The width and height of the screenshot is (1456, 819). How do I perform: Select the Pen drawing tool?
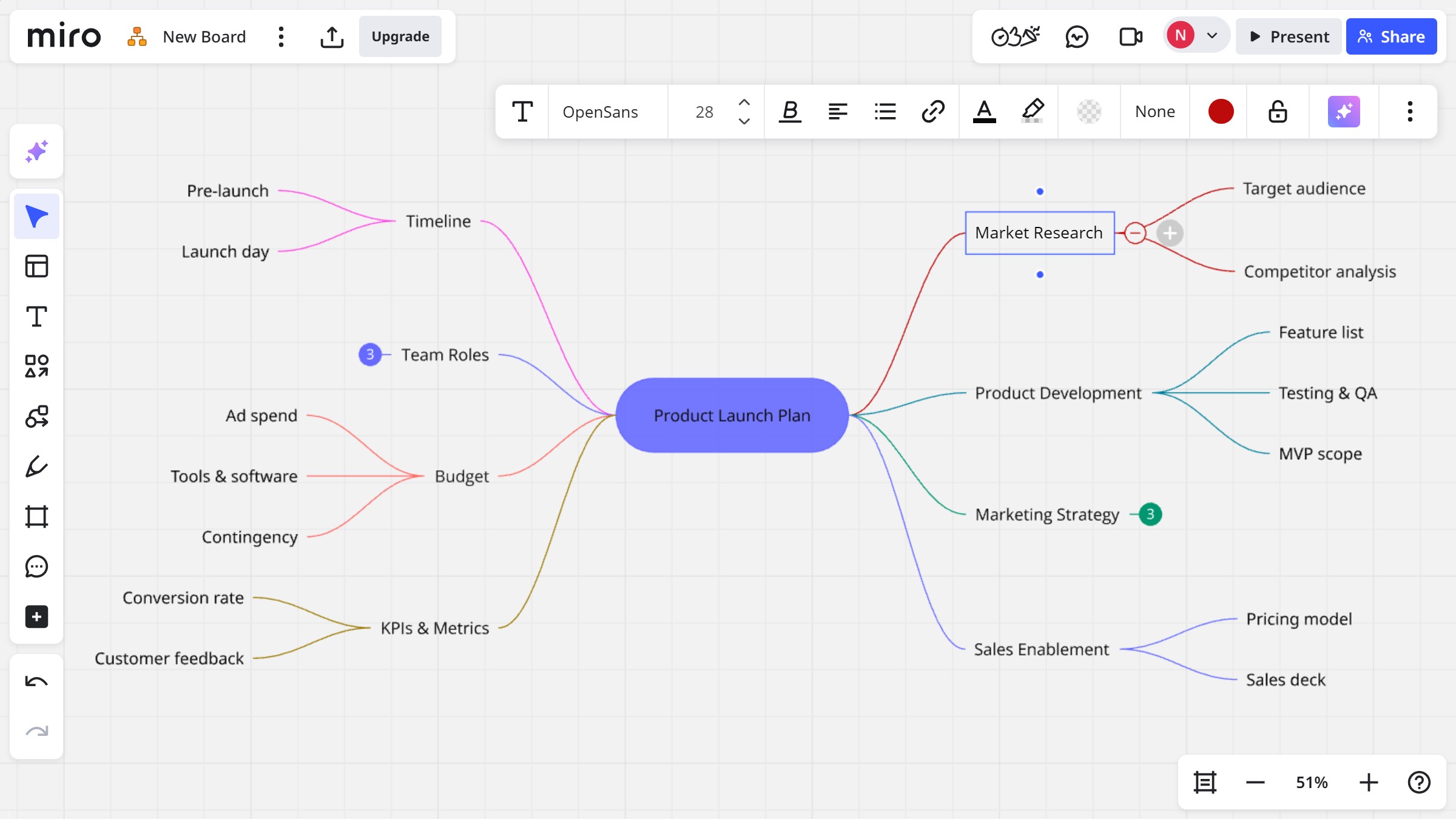click(36, 467)
